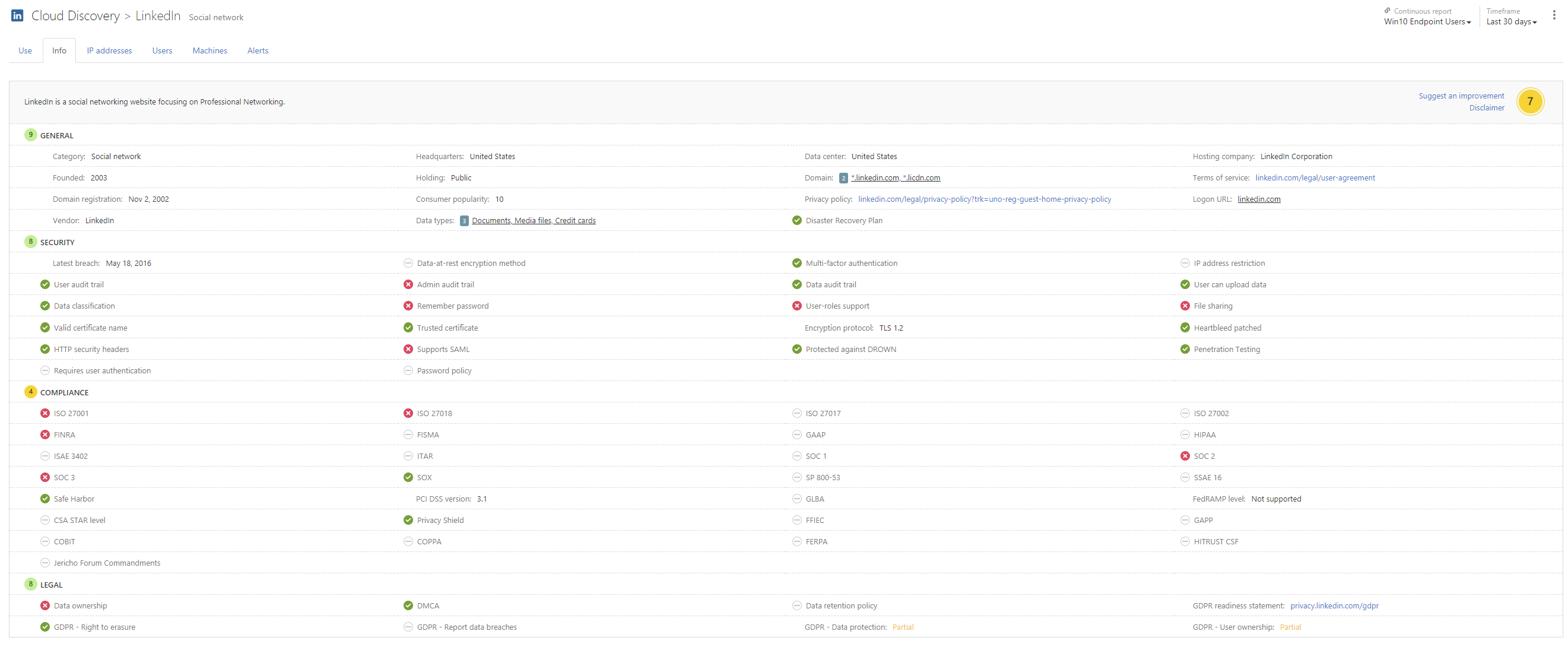1568x647 pixels.
Task: Click the green check beside Multi-factor authentication
Action: (797, 263)
